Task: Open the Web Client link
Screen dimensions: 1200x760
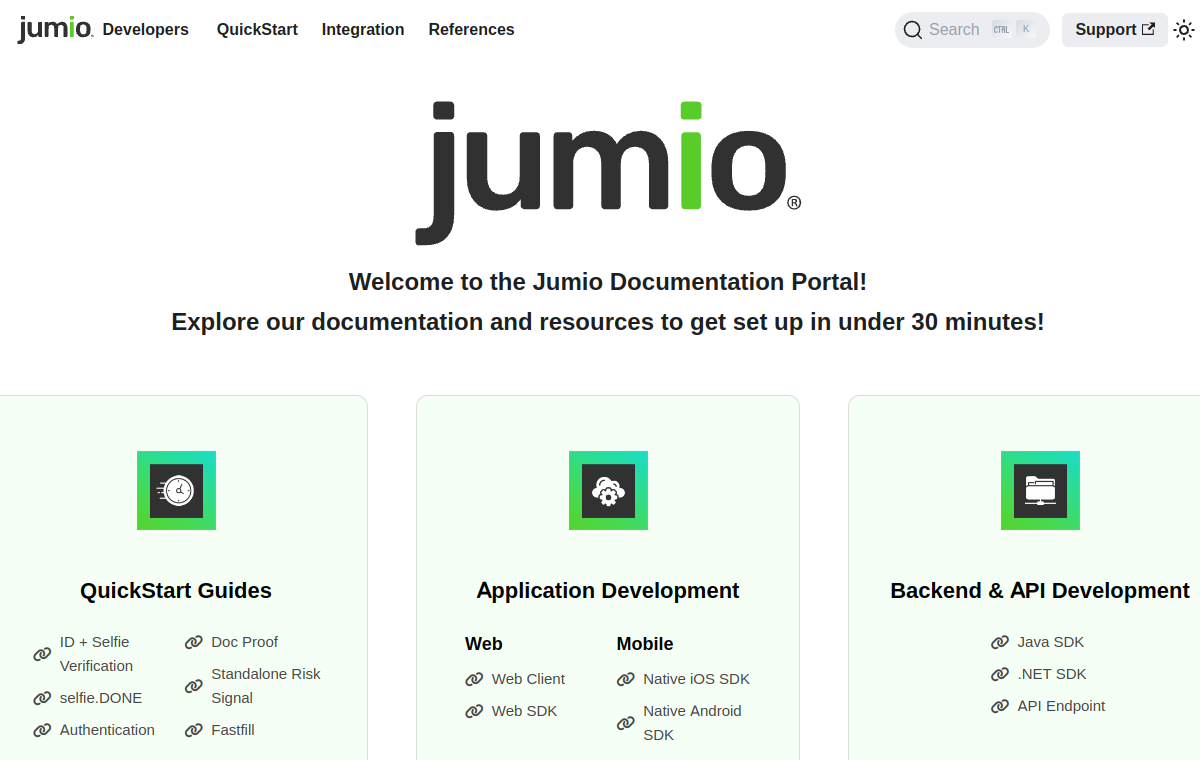Action: tap(528, 679)
